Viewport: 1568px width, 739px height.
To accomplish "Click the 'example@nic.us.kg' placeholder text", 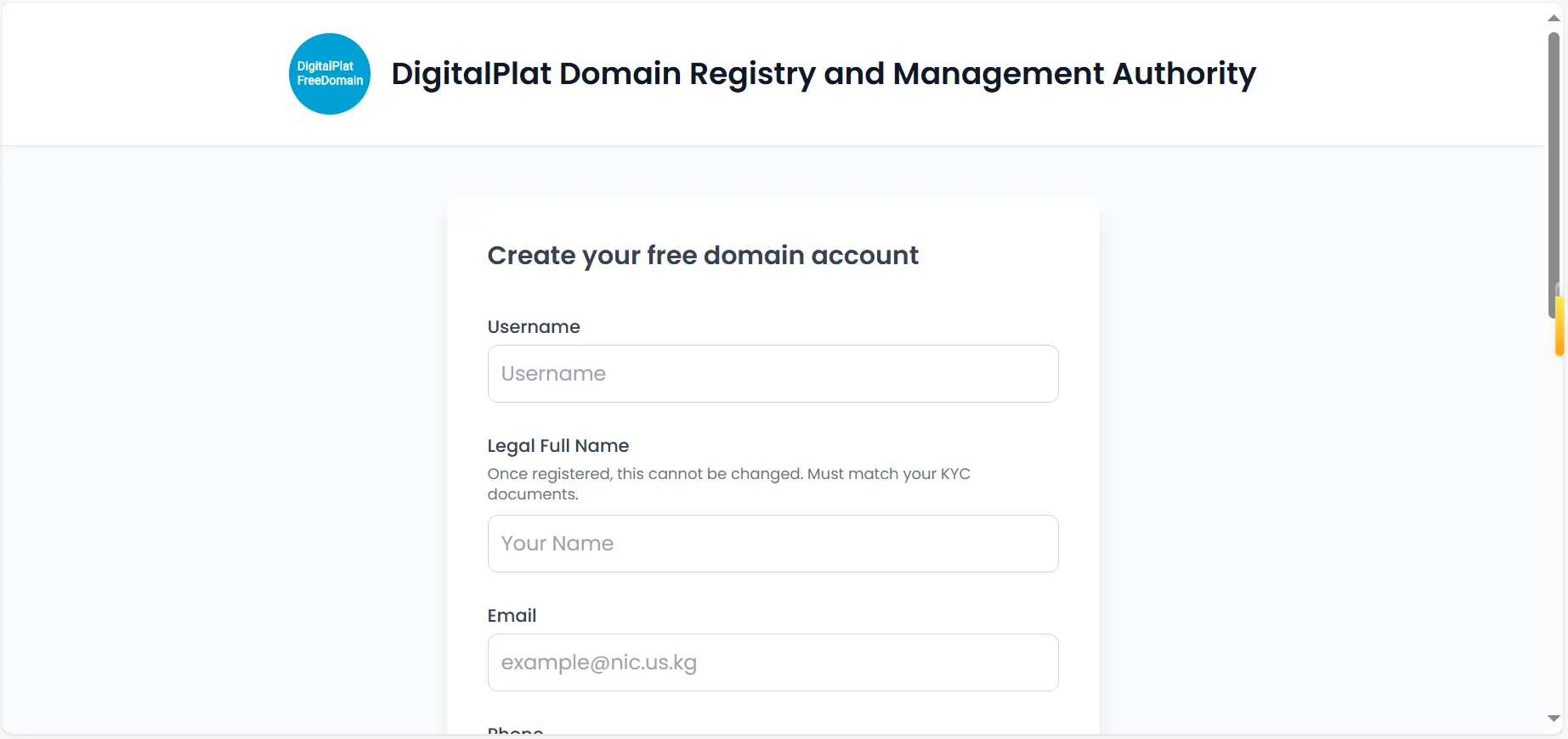I will (599, 663).
